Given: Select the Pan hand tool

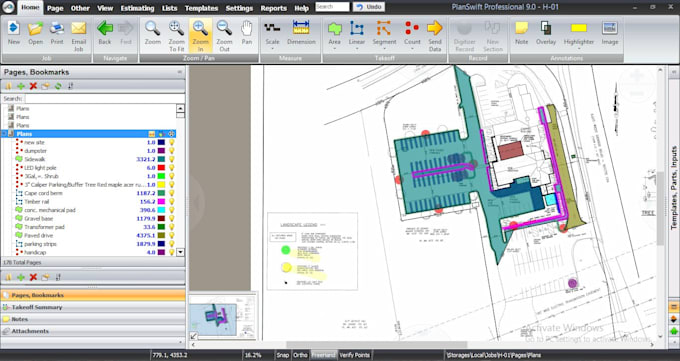Looking at the screenshot, I should pyautogui.click(x=247, y=33).
